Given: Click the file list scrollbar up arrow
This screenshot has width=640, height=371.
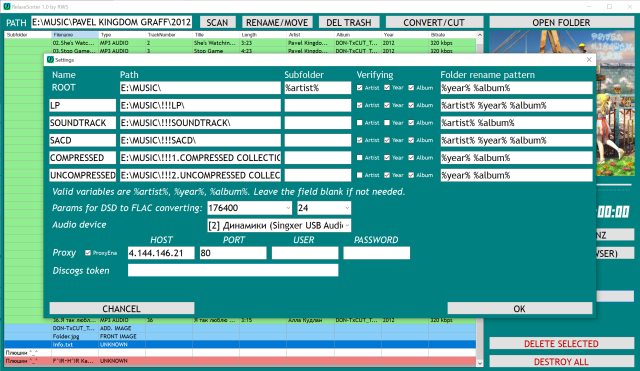Looking at the screenshot, I should 480,35.
